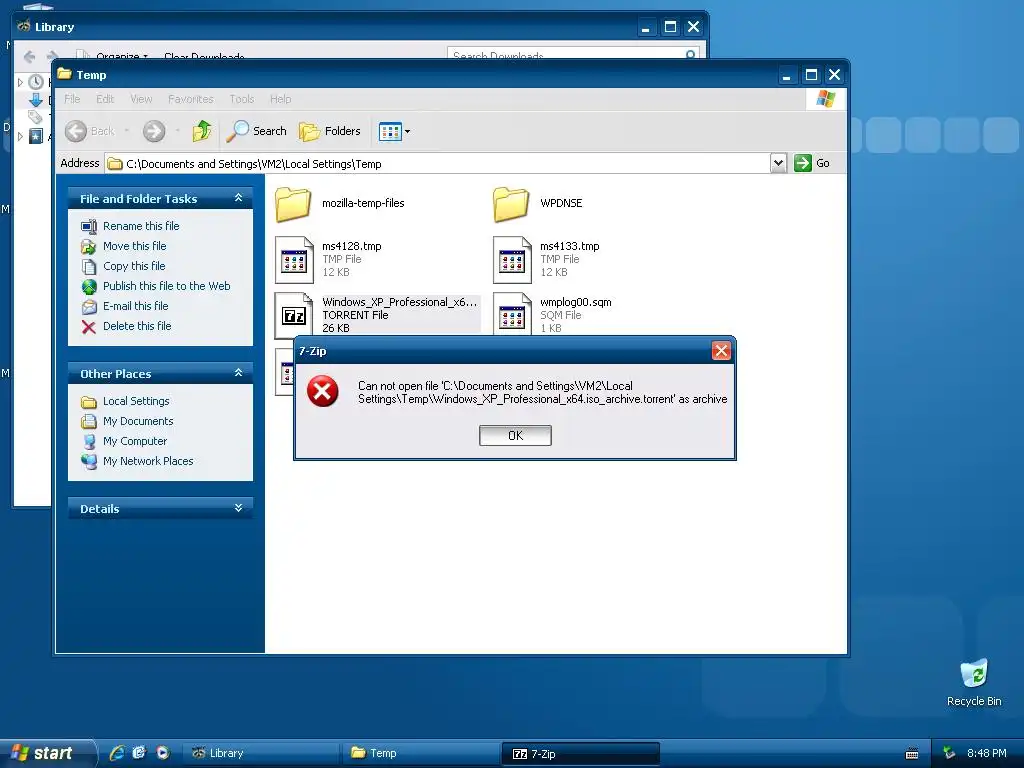Collapse the Other Places panel
1024x768 pixels.
click(x=238, y=373)
